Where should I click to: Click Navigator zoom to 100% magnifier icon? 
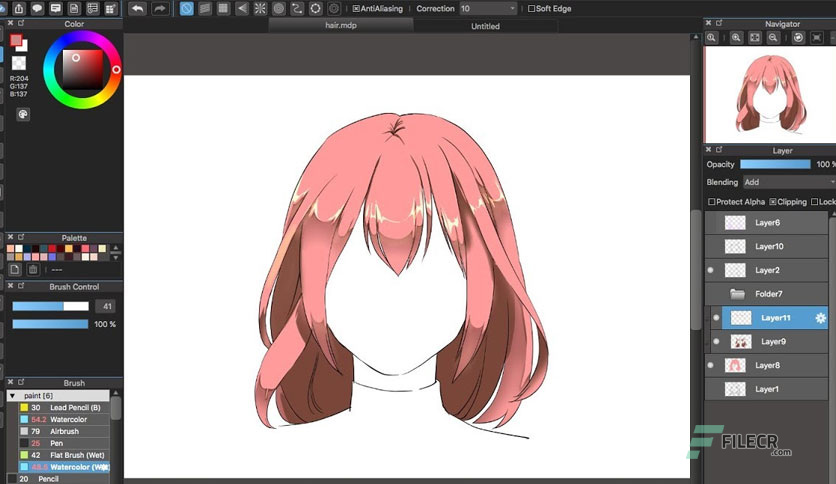pyautogui.click(x=711, y=37)
